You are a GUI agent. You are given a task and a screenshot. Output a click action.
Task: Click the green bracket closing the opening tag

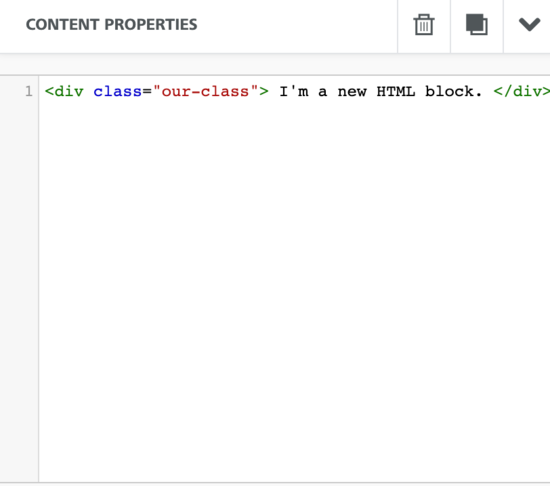(x=264, y=92)
